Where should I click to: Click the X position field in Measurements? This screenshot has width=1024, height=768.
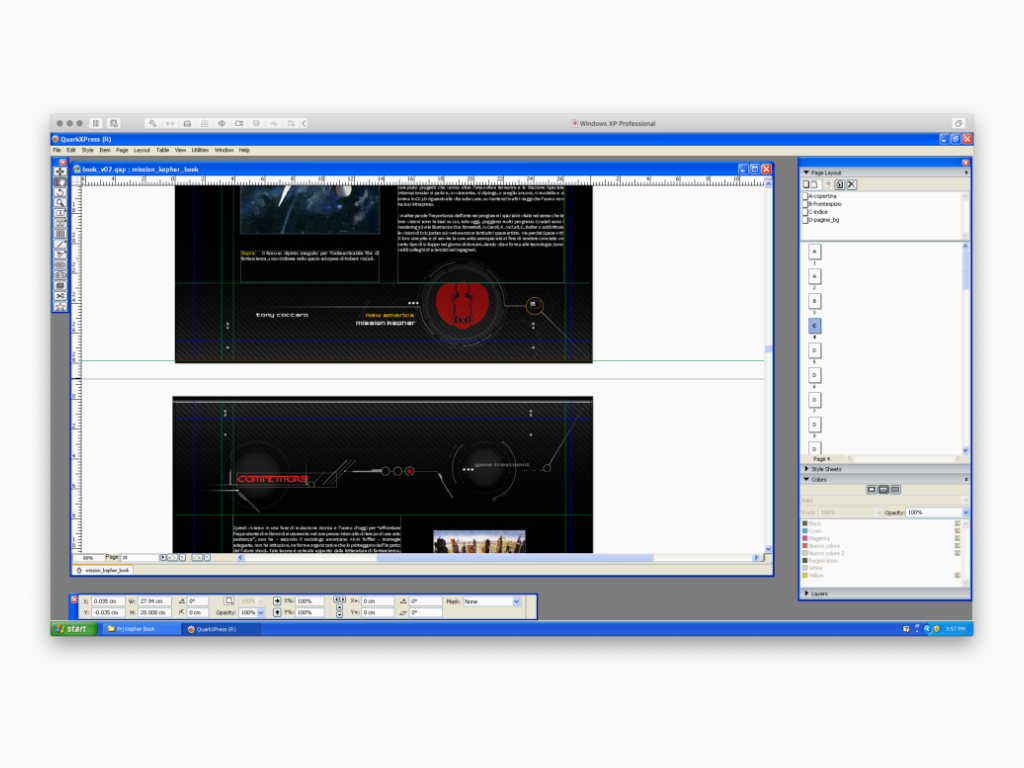pos(107,601)
